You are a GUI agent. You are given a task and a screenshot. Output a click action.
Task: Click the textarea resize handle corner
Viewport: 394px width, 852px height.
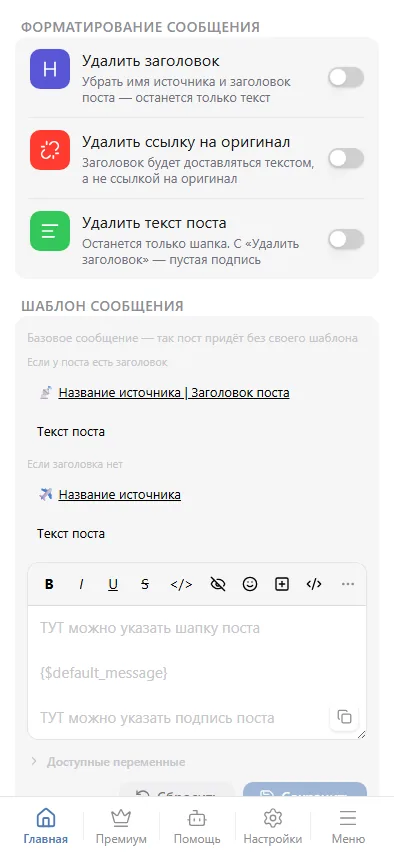click(x=361, y=734)
